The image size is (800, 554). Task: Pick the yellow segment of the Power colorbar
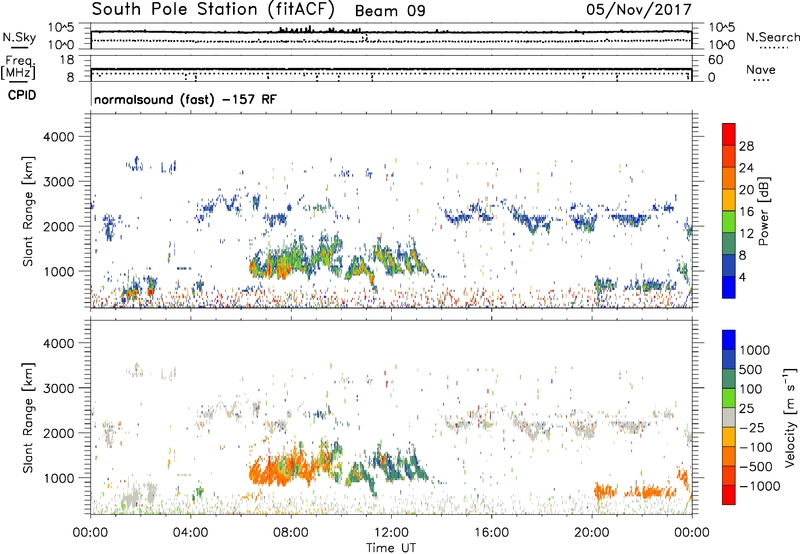pyautogui.click(x=729, y=200)
